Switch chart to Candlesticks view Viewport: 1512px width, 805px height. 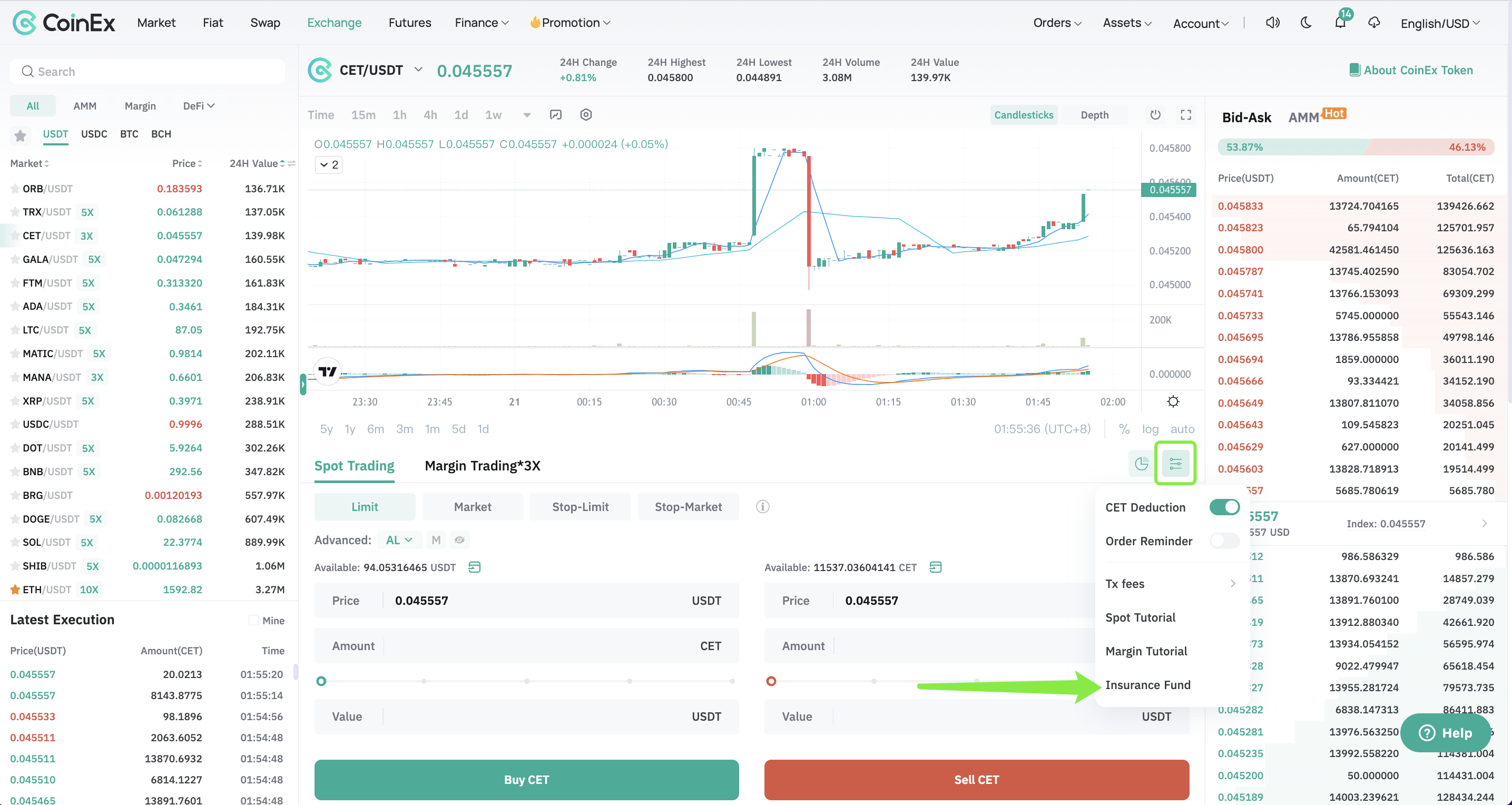tap(1024, 115)
